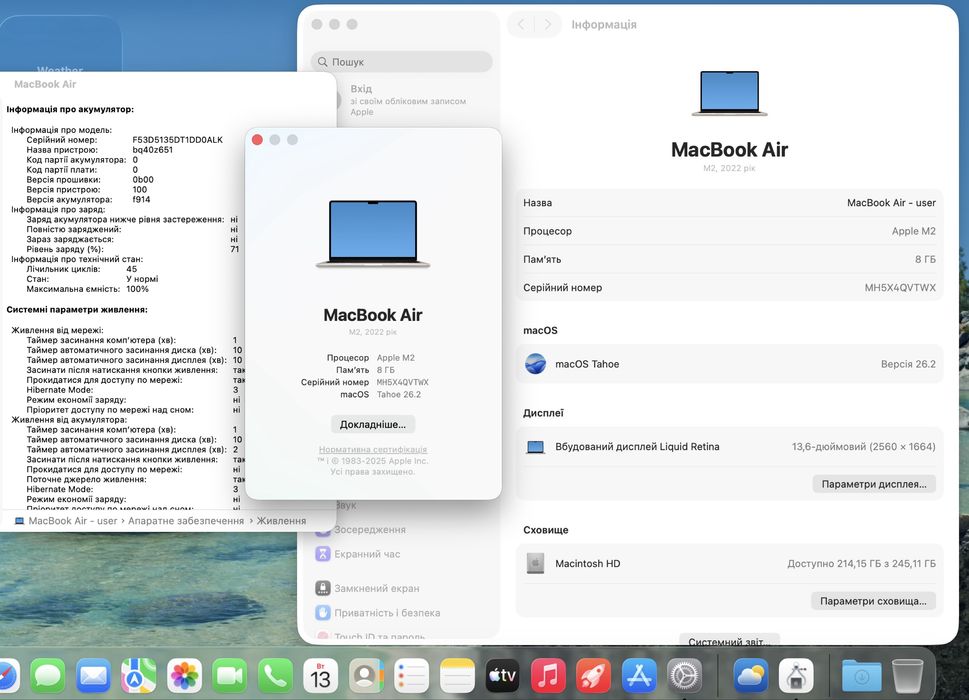Open Music in the Dock
969x700 pixels.
pos(548,676)
